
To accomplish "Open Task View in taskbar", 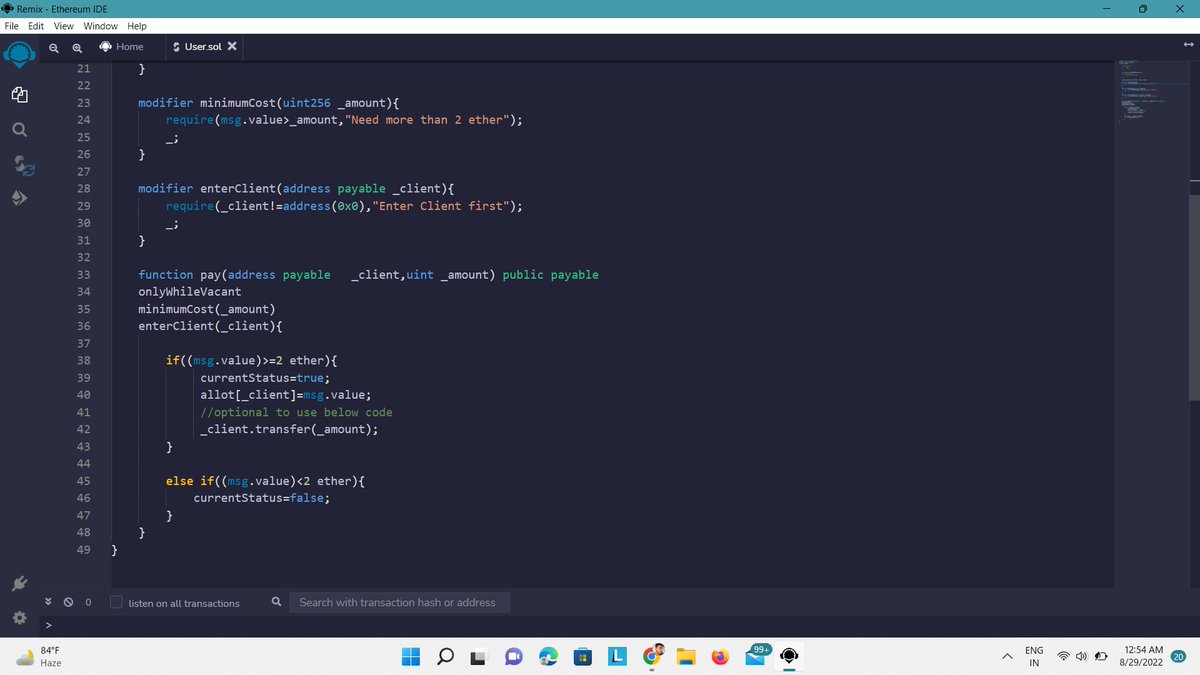I will point(480,657).
